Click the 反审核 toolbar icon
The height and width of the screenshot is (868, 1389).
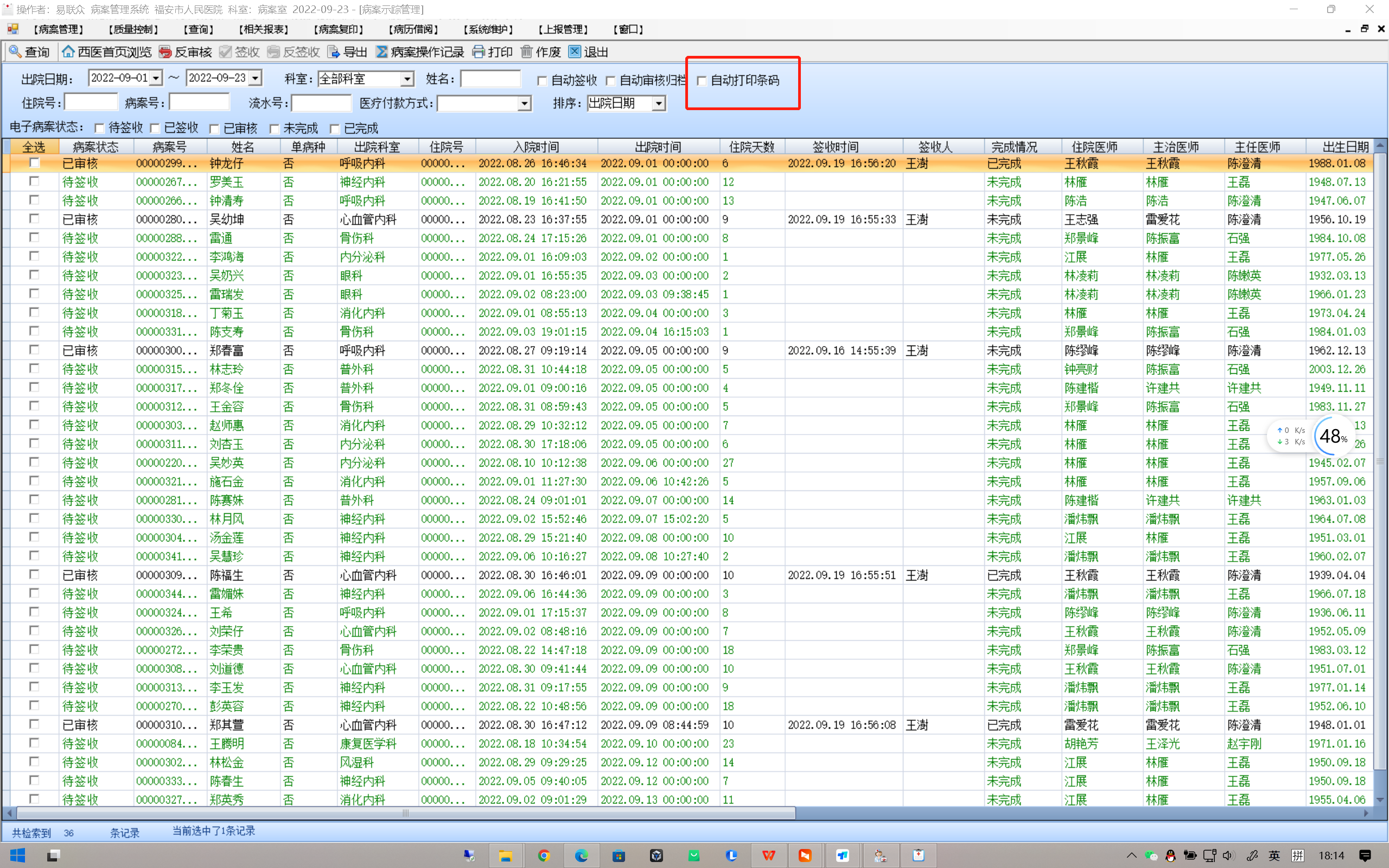165,52
